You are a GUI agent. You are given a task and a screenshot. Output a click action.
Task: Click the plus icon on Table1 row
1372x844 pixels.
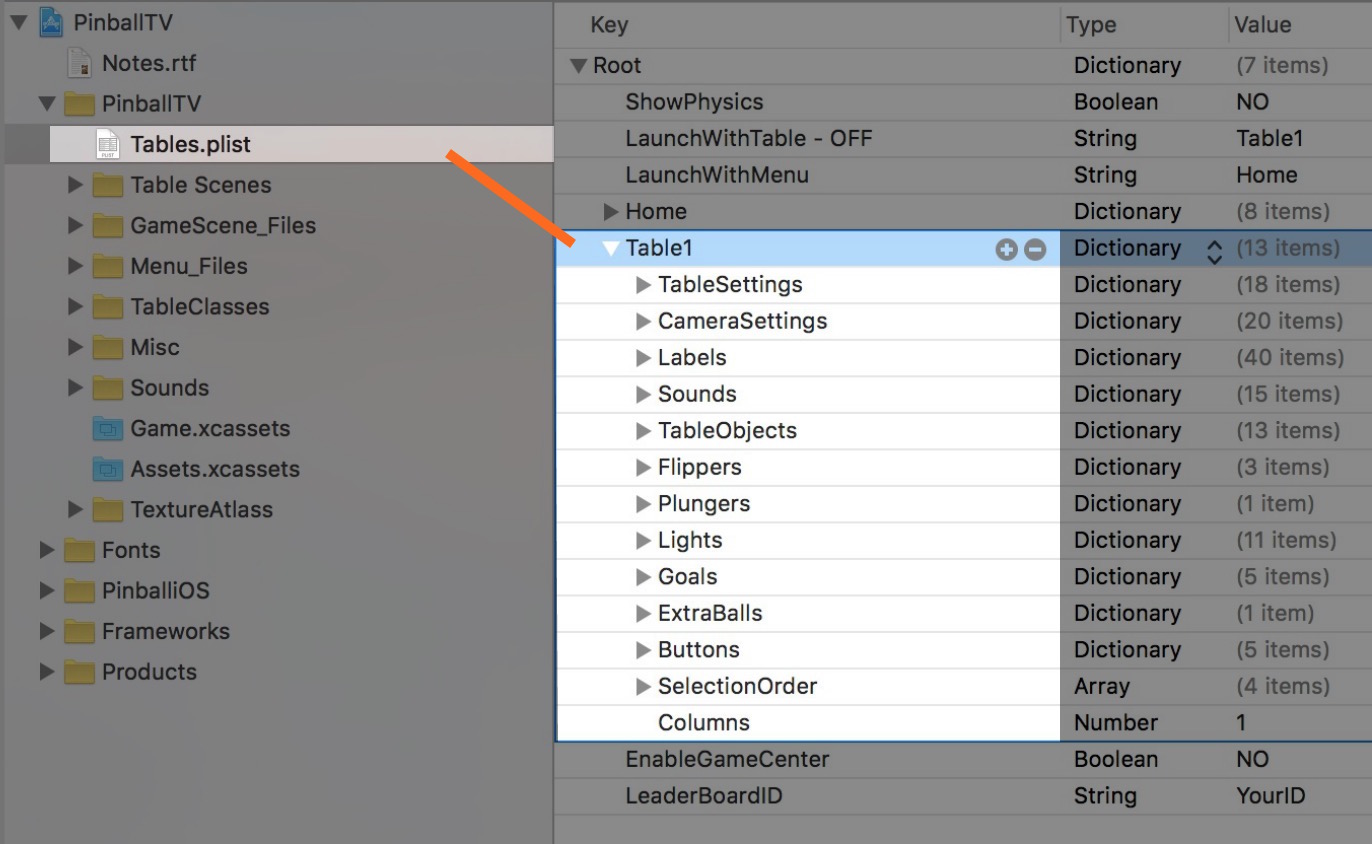point(1006,250)
